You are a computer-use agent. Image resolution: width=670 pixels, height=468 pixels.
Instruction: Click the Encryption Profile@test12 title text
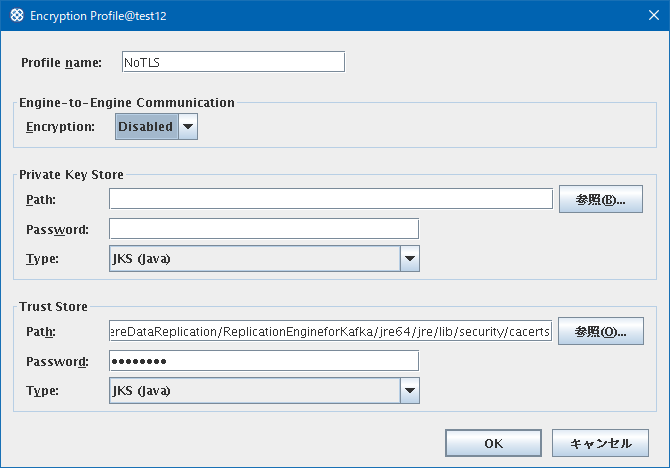click(98, 16)
